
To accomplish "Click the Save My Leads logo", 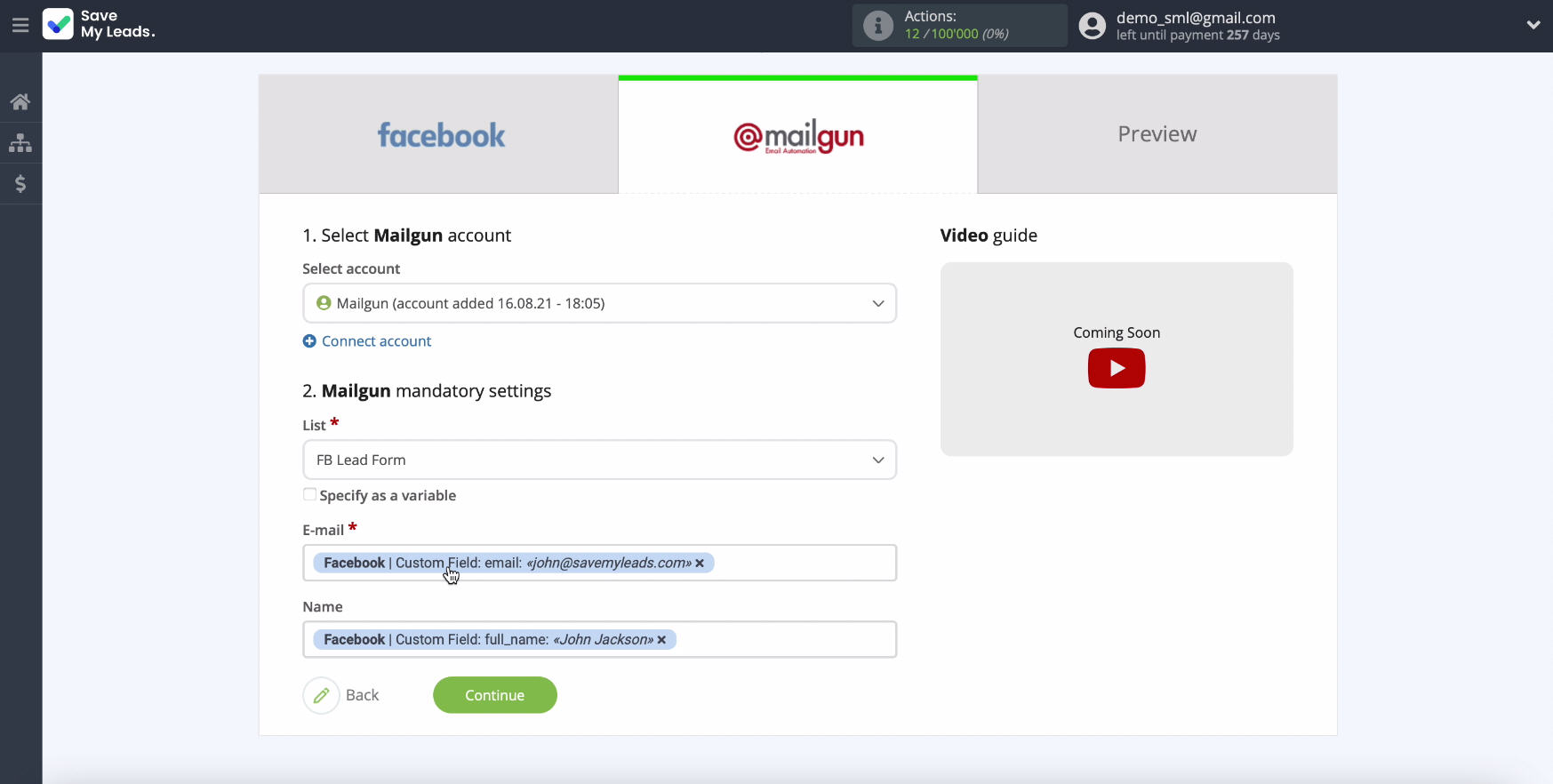I will coord(99,24).
